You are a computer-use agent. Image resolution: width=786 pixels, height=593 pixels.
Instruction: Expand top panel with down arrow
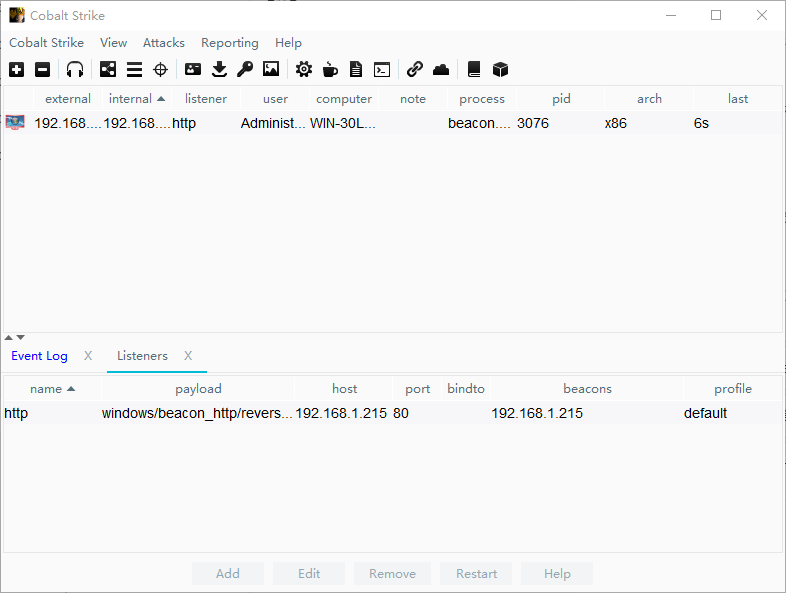pos(21,338)
